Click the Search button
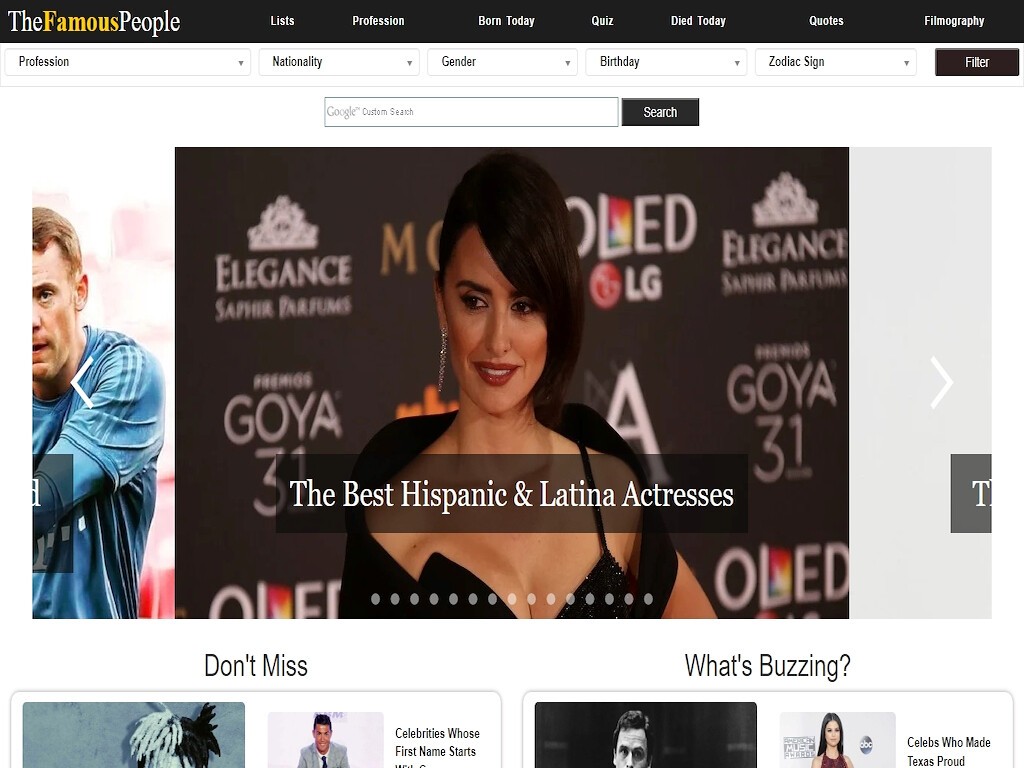This screenshot has height=768, width=1024. [660, 112]
